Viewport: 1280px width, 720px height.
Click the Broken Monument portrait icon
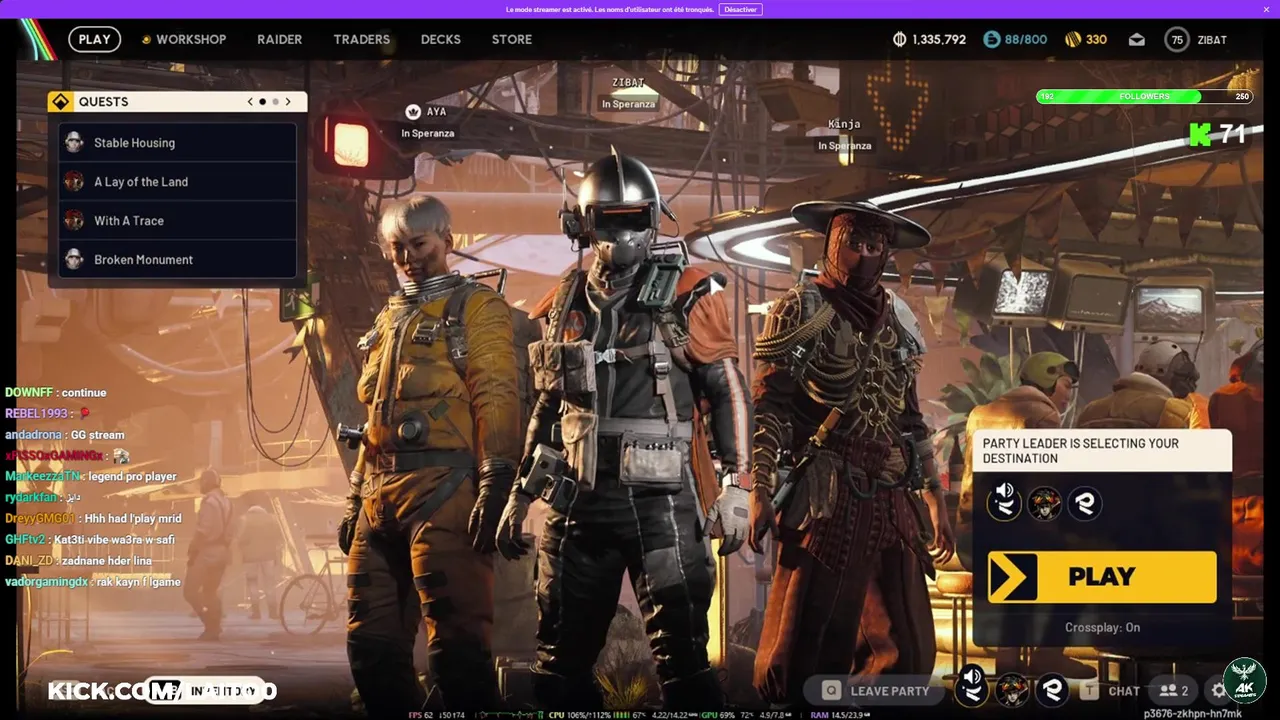(x=74, y=260)
